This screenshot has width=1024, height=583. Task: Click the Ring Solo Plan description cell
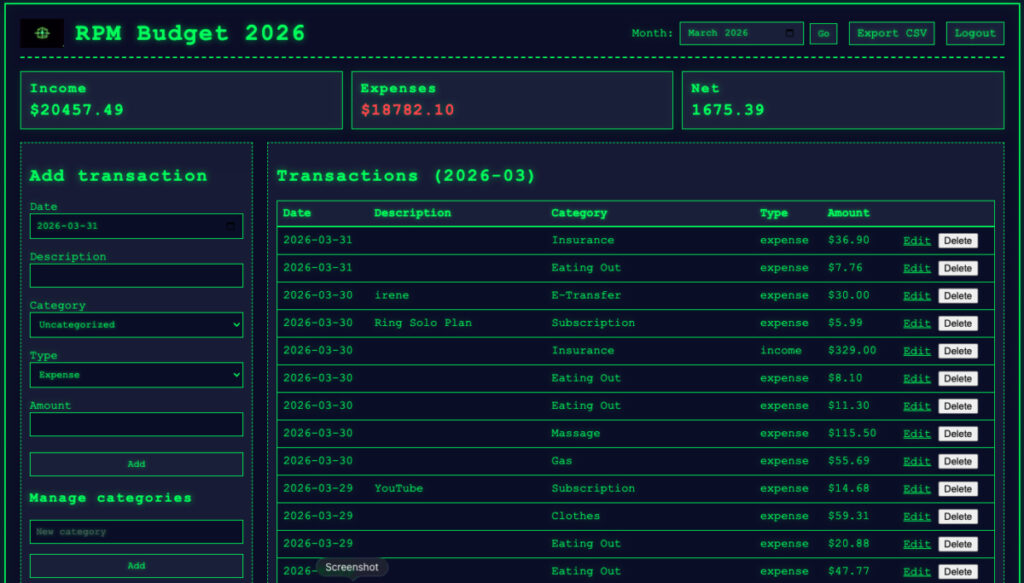tap(423, 323)
